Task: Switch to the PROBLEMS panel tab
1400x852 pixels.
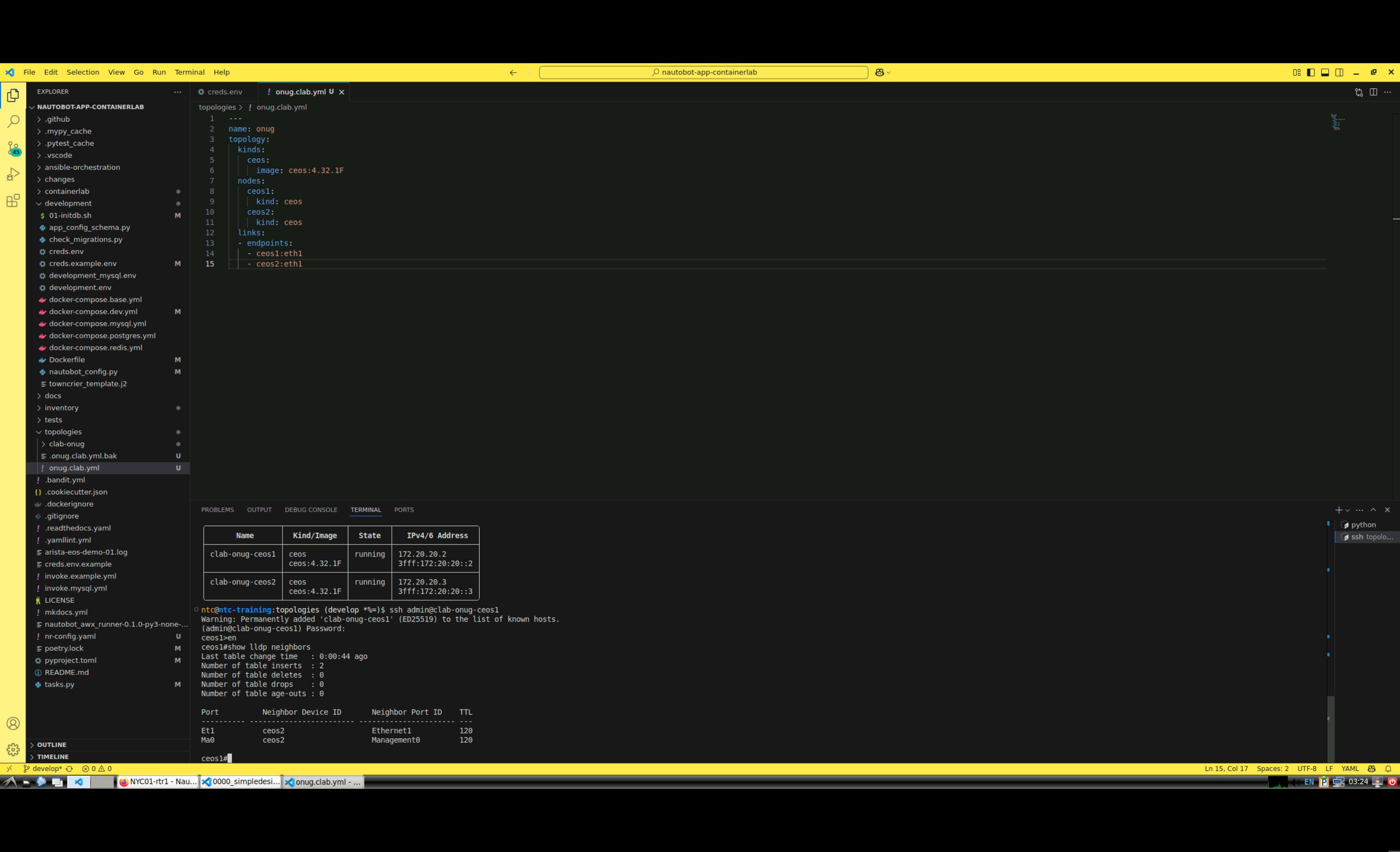Action: [x=217, y=509]
